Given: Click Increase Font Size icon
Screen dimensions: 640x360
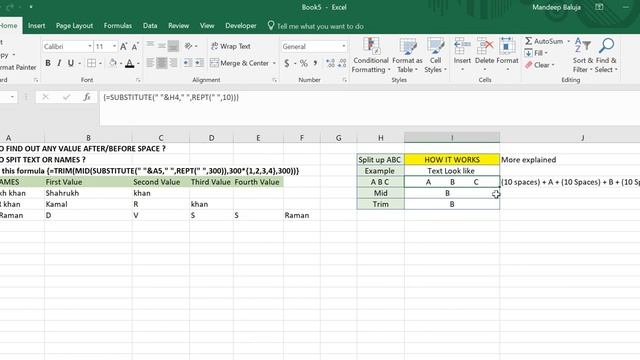Looking at the screenshot, I should tap(124, 46).
